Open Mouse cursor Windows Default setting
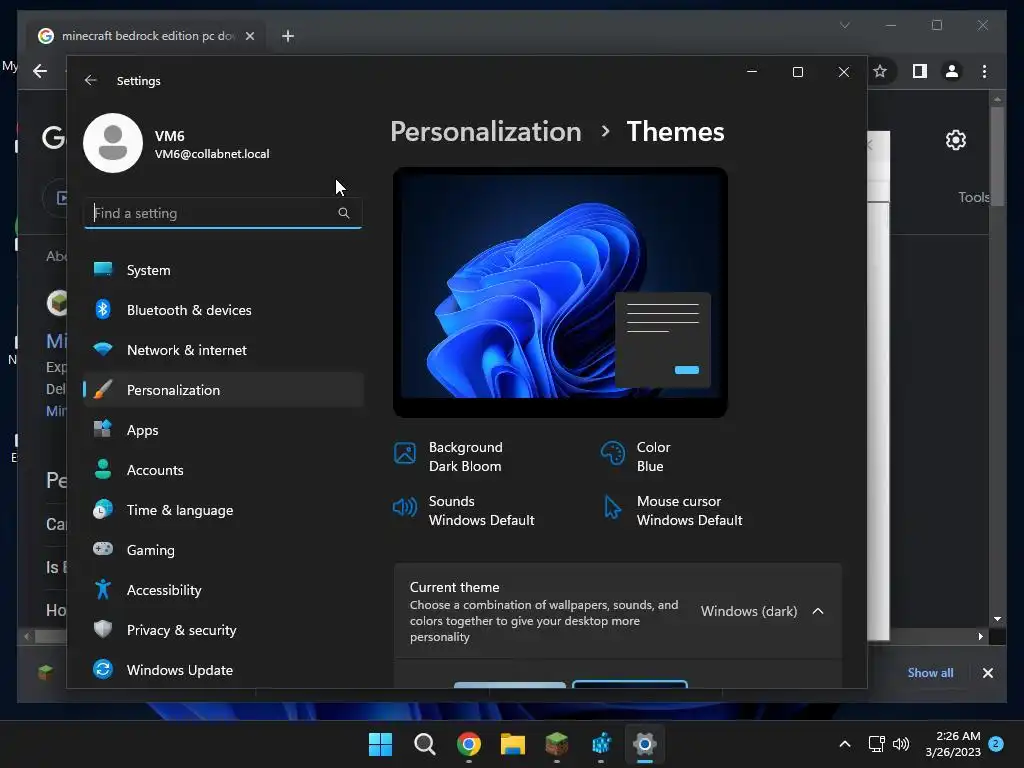Viewport: 1024px width, 768px height. pyautogui.click(x=671, y=511)
